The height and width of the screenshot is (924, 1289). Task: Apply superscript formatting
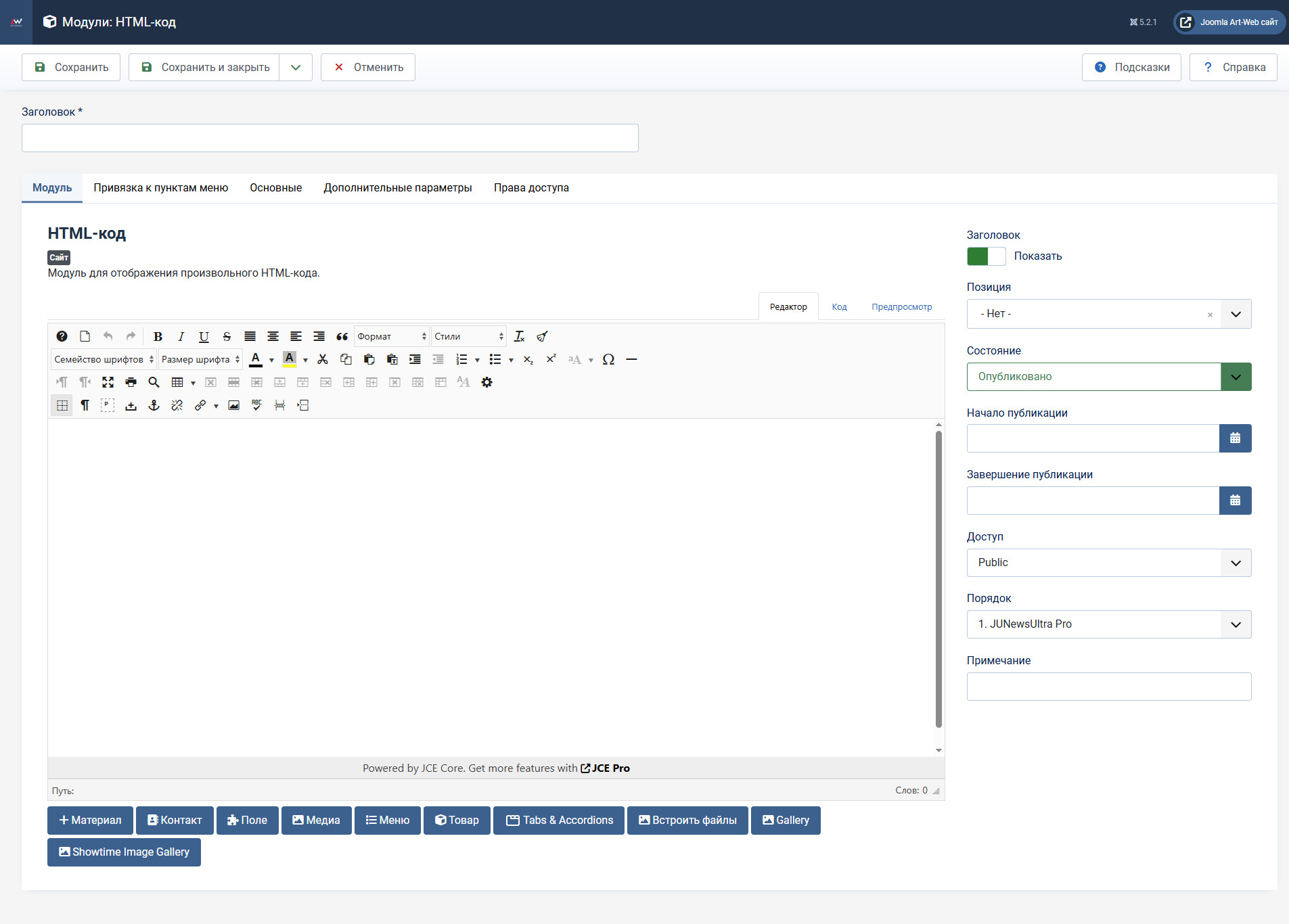tap(551, 359)
